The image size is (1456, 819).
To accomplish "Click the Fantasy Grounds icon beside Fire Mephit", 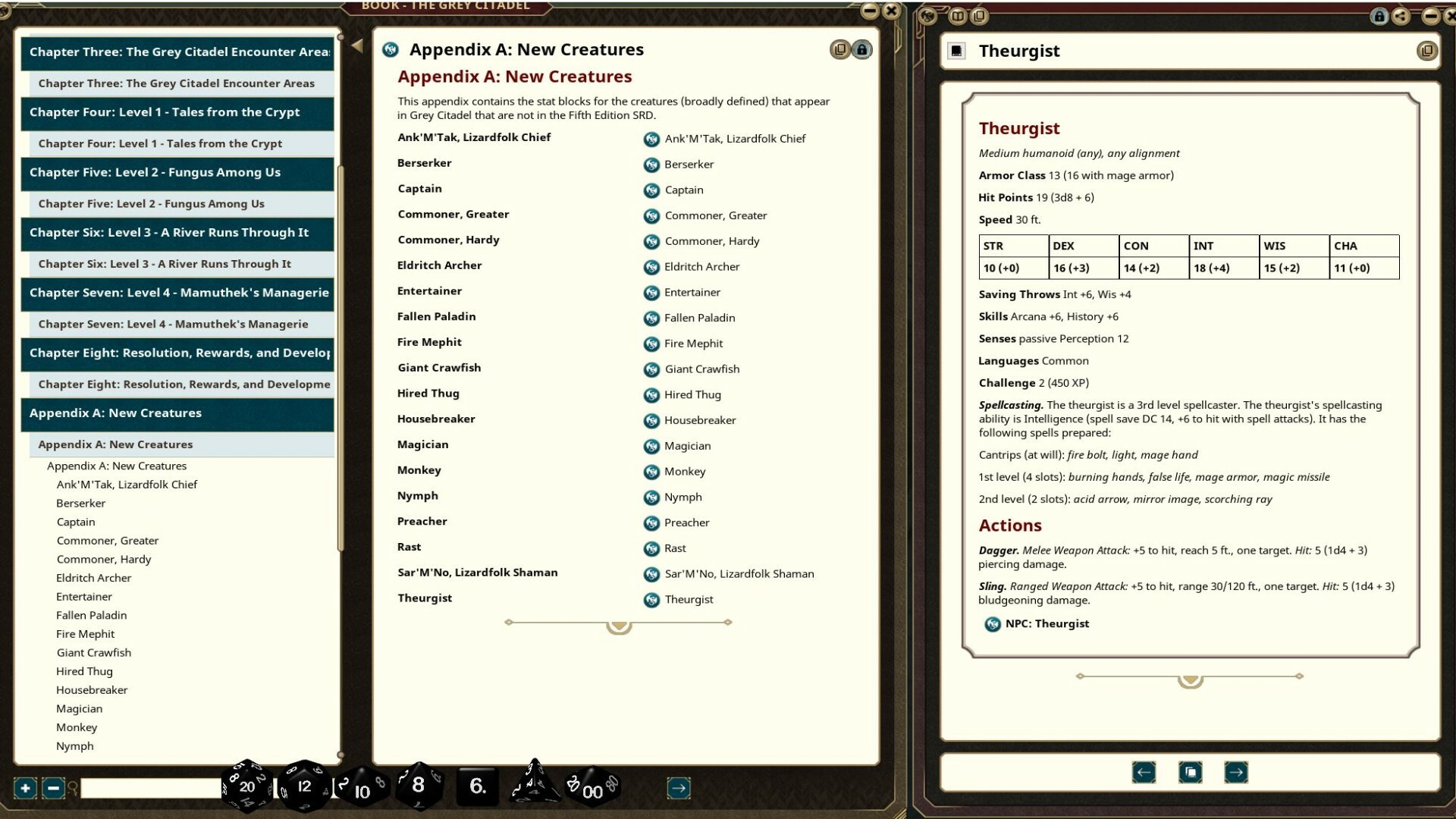I will click(x=651, y=344).
